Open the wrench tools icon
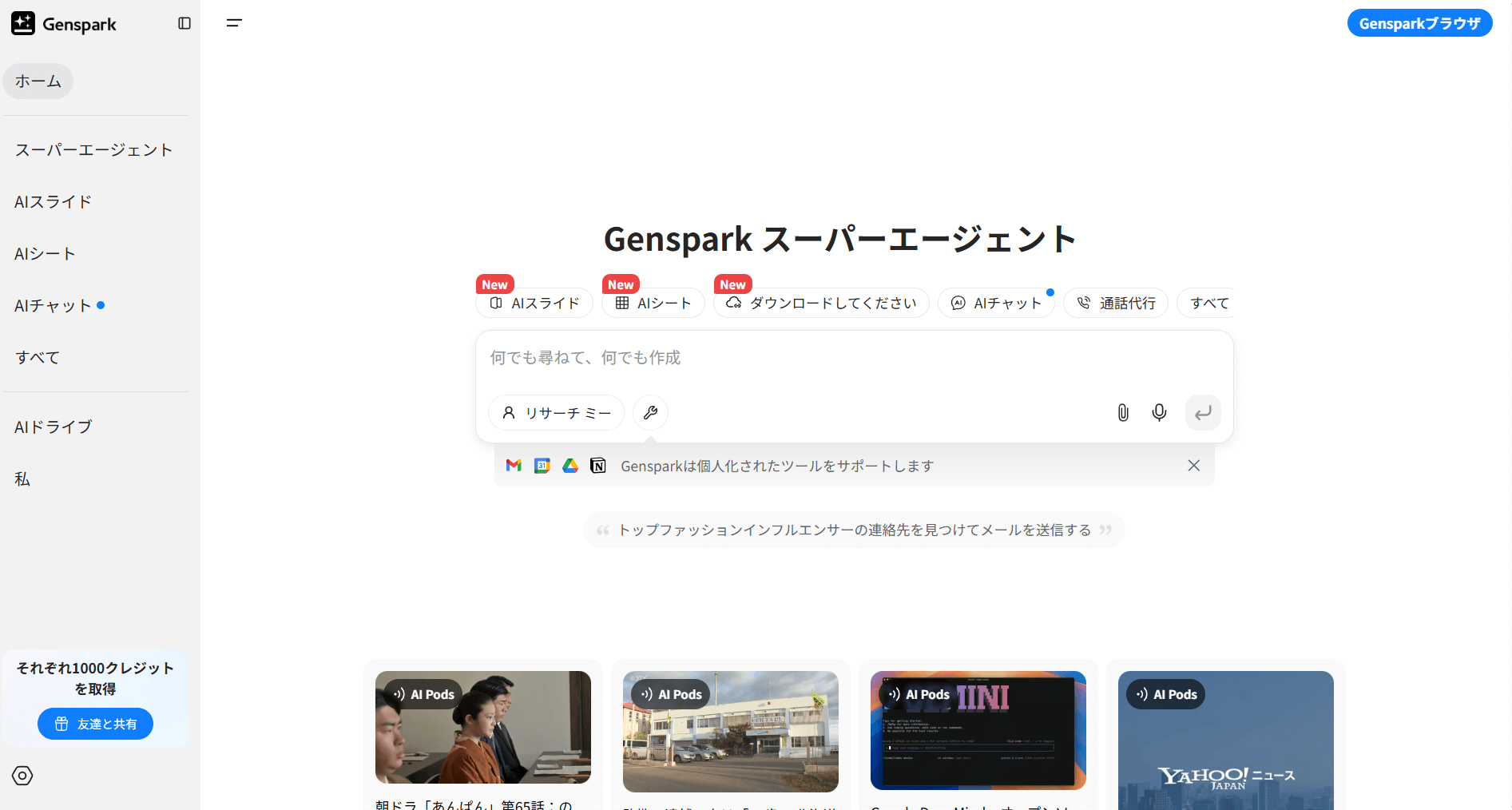The width and height of the screenshot is (1512, 810). pos(650,412)
